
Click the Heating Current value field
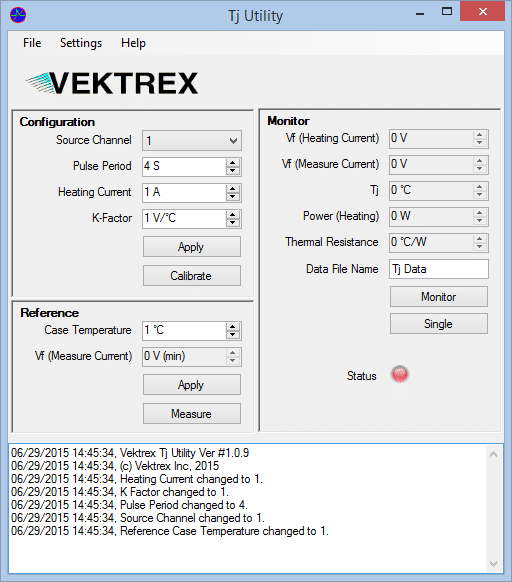tap(184, 192)
